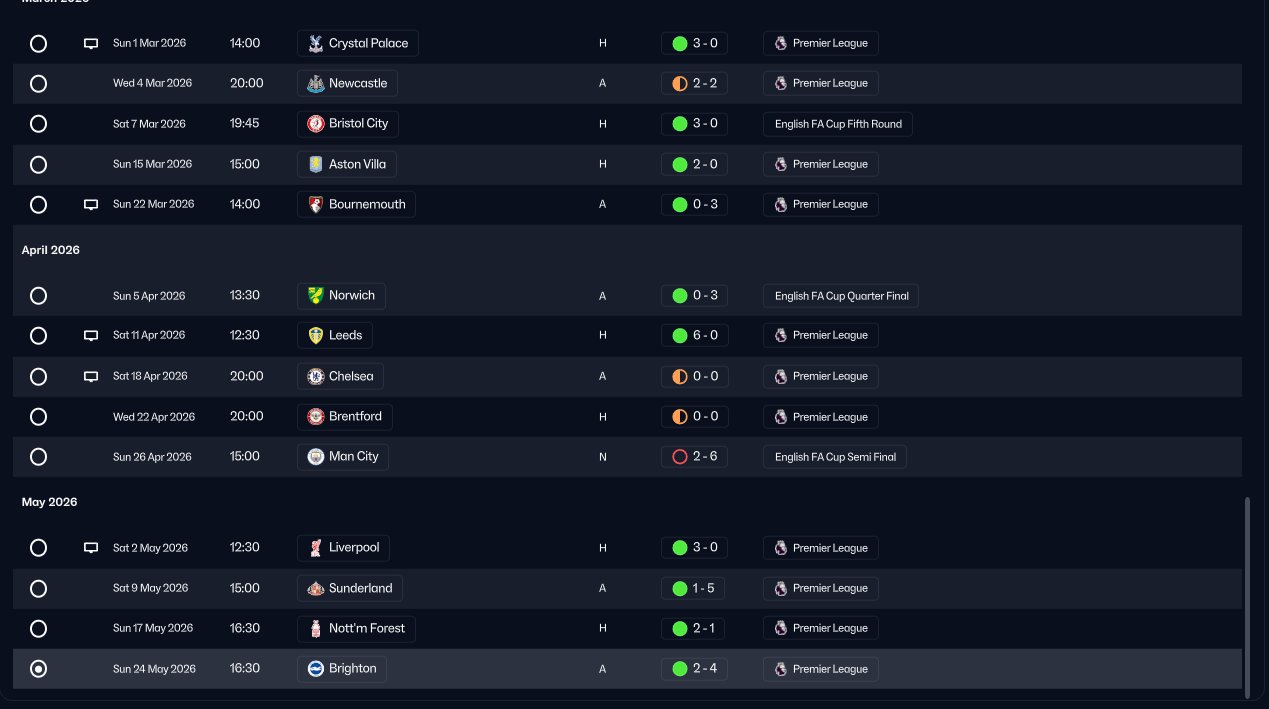
Task: Open the 2 - 2 Newcastle draw result
Action: (694, 83)
